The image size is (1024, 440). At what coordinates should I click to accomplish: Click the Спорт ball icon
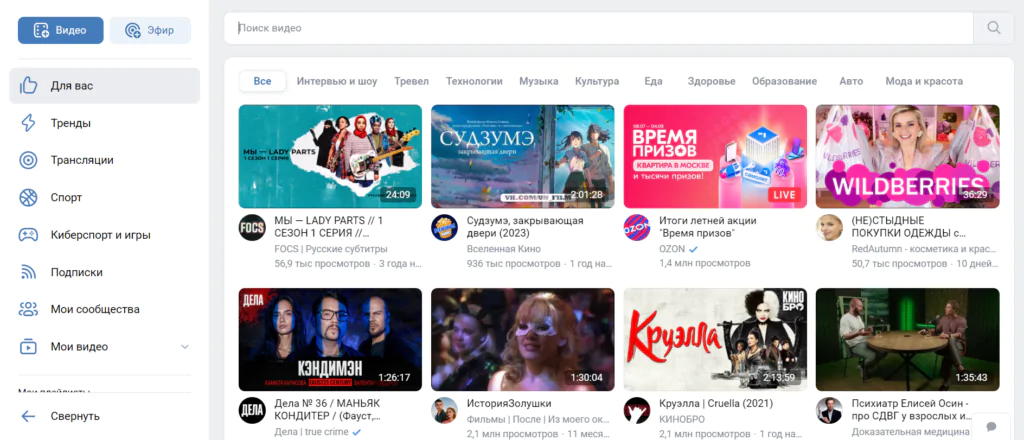coord(28,197)
